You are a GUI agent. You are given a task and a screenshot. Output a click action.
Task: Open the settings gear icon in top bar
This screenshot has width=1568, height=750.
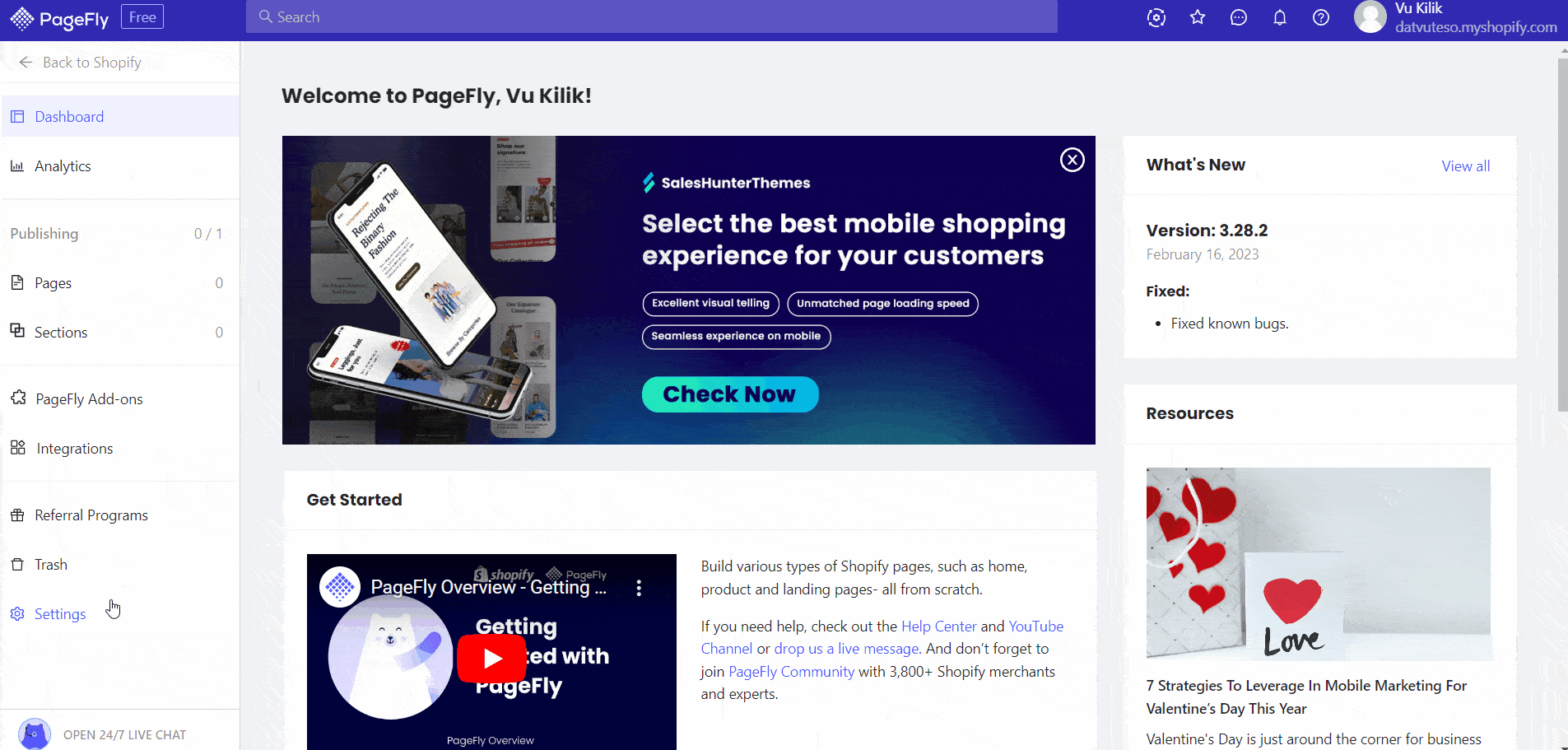(1156, 17)
